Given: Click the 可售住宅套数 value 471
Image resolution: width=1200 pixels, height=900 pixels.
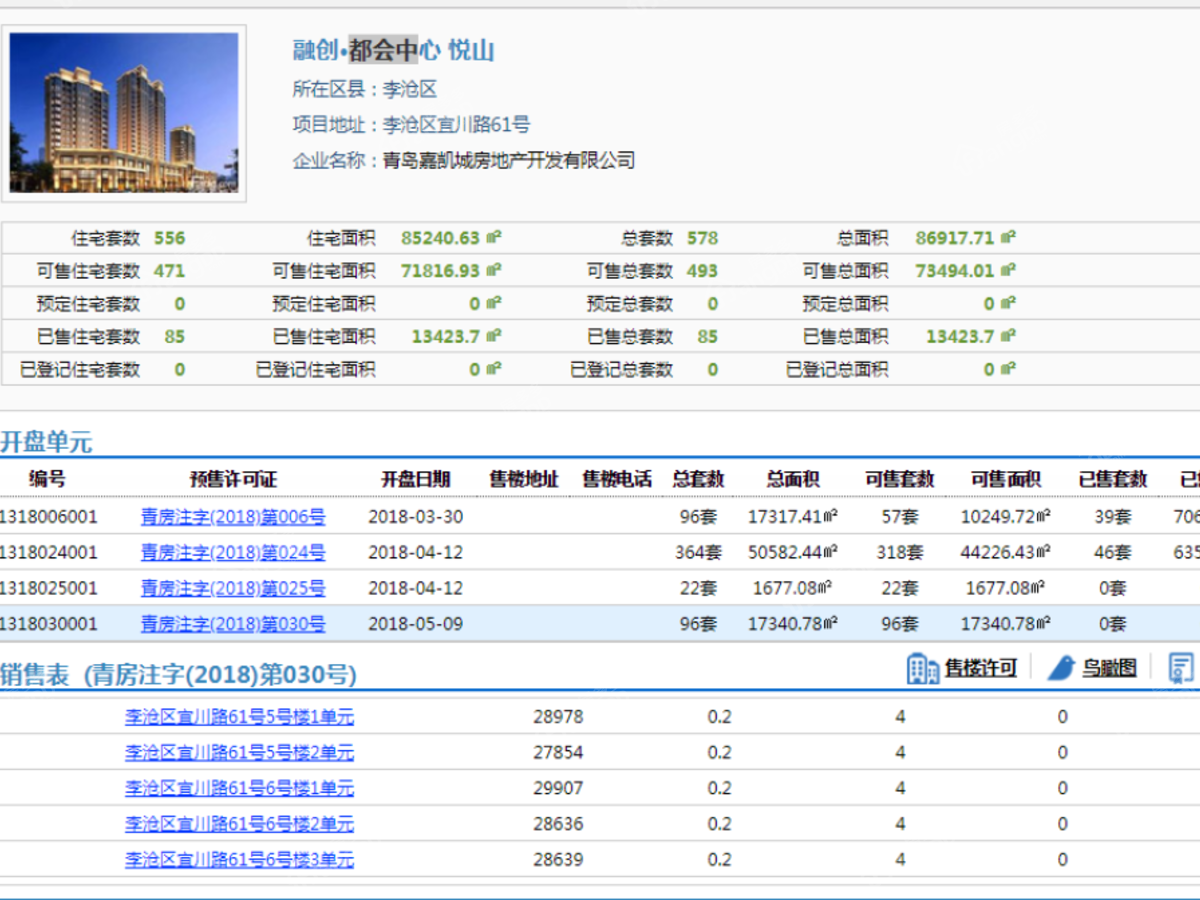Looking at the screenshot, I should 169,271.
